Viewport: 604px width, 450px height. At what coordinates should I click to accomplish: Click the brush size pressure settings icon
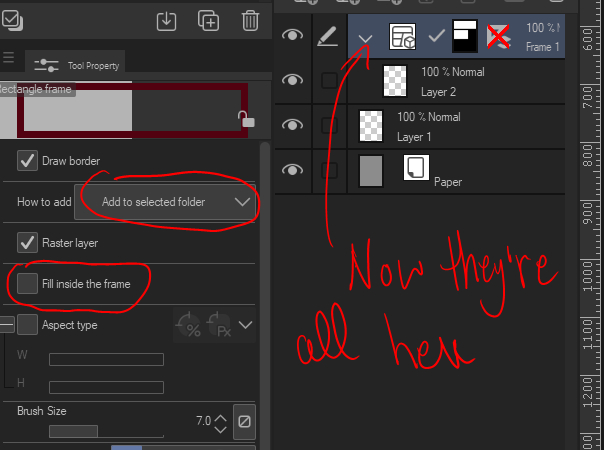pyautogui.click(x=242, y=423)
